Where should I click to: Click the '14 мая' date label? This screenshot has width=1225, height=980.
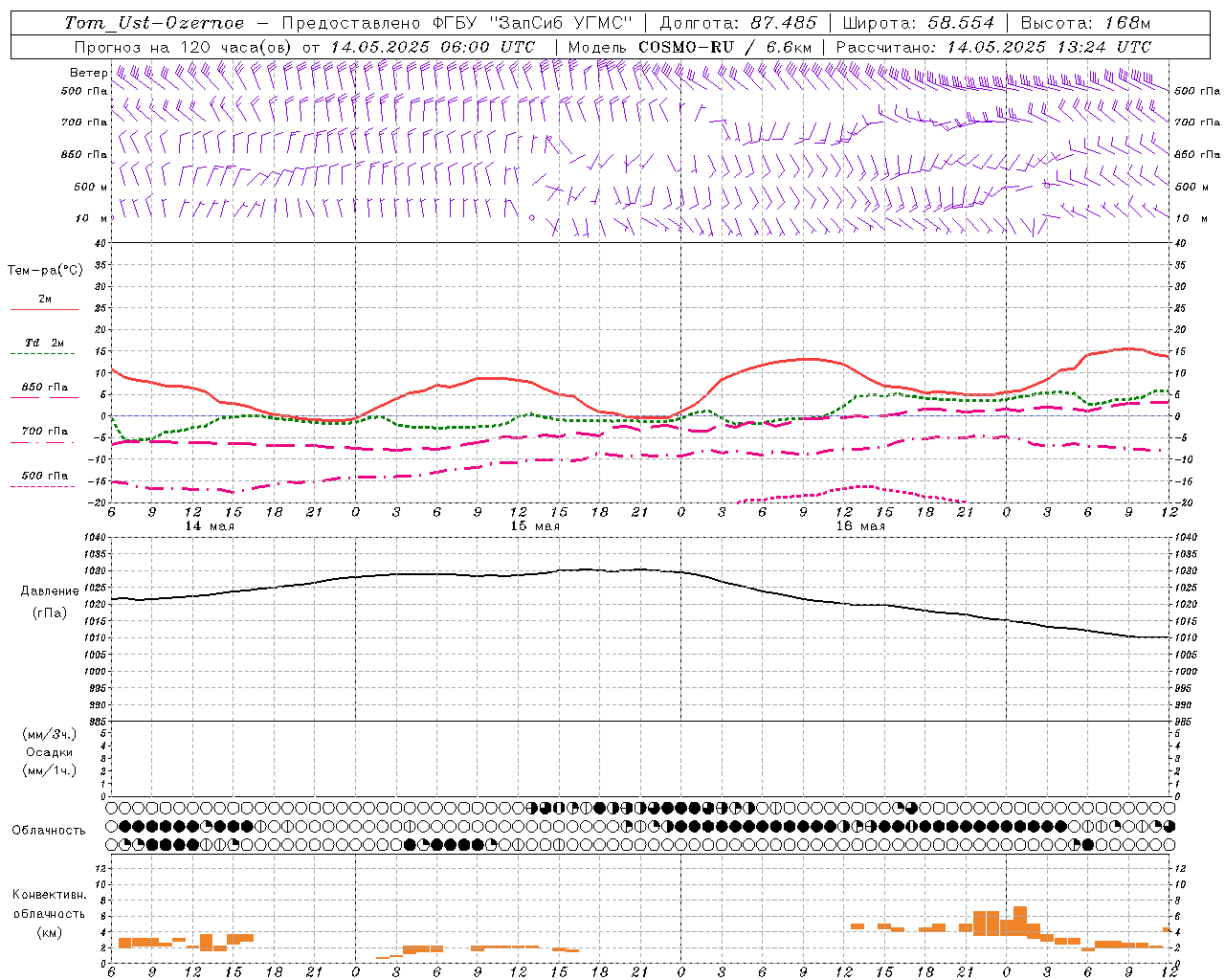pyautogui.click(x=210, y=526)
